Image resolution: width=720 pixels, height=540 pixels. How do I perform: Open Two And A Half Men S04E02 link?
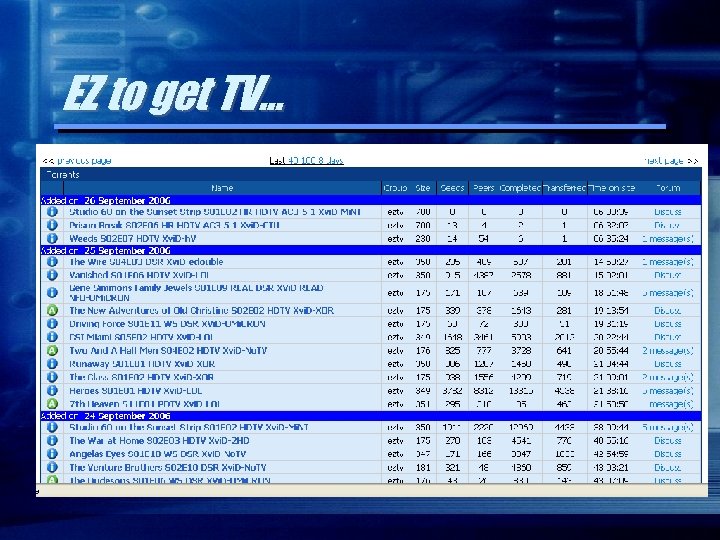168,351
